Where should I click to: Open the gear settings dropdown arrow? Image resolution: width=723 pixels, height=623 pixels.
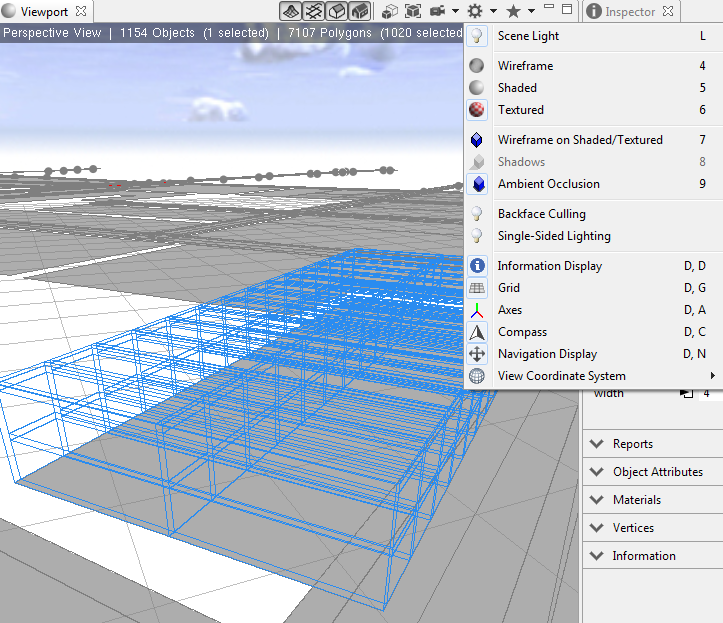tap(493, 11)
